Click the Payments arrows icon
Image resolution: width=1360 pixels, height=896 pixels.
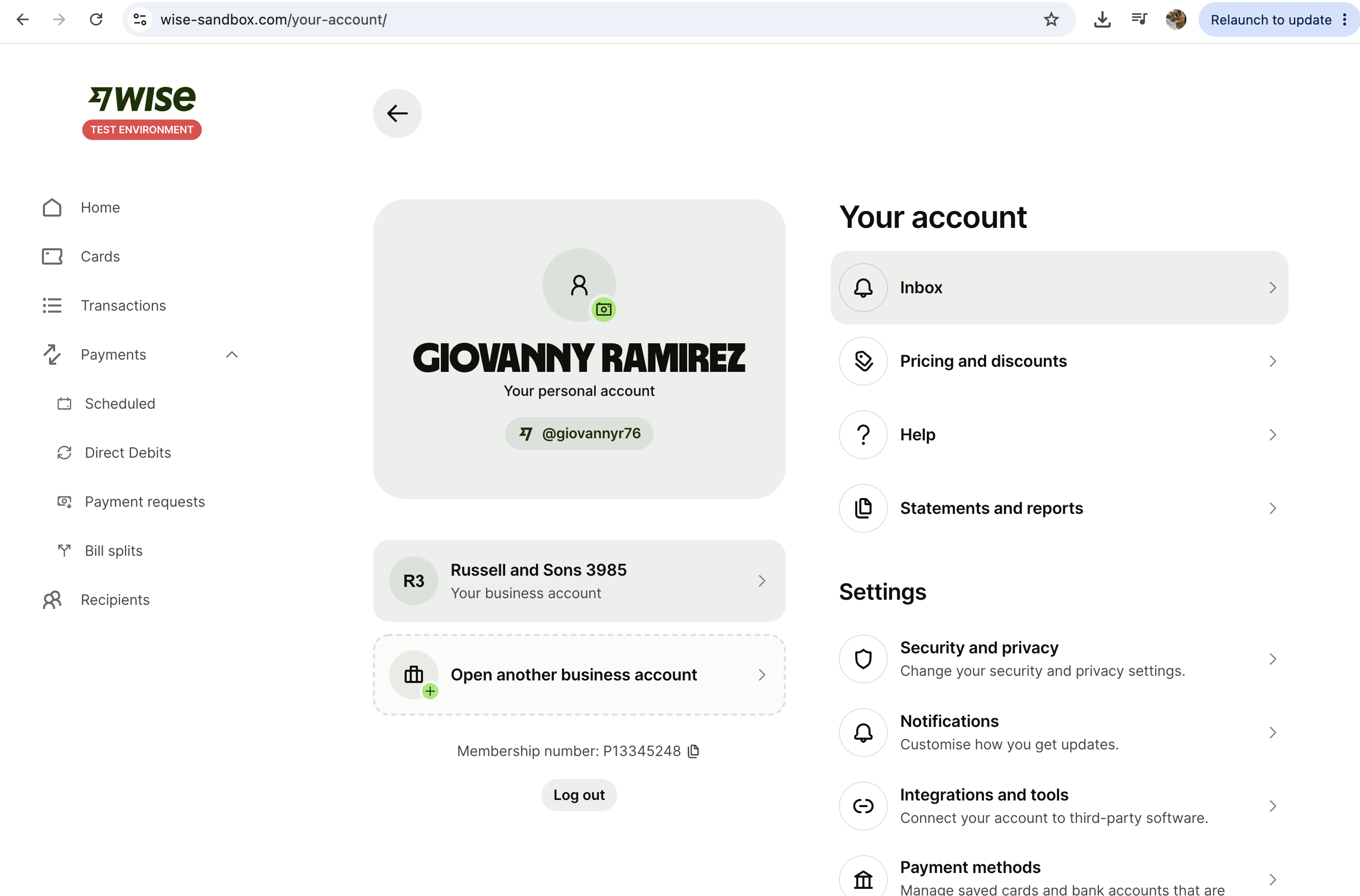tap(52, 355)
